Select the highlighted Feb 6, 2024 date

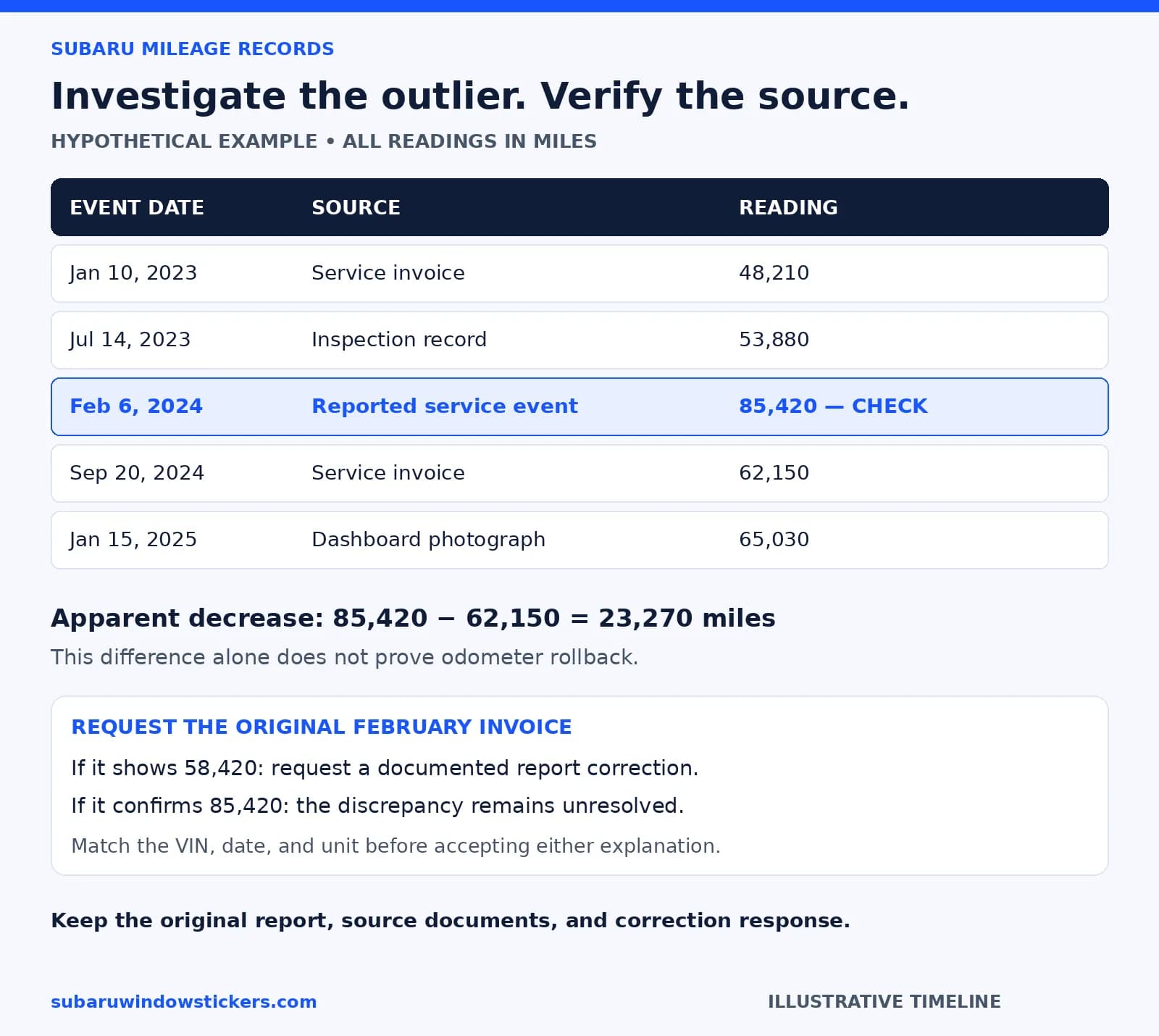coord(136,406)
